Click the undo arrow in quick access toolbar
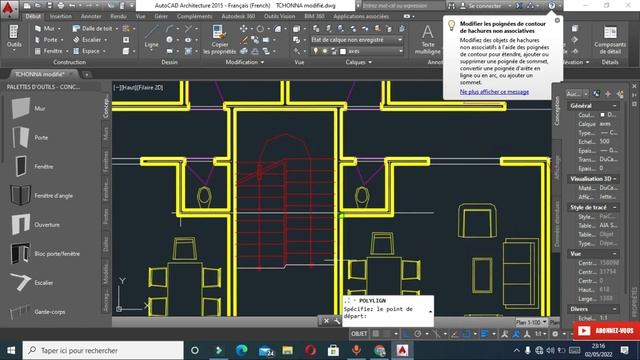 73,6
